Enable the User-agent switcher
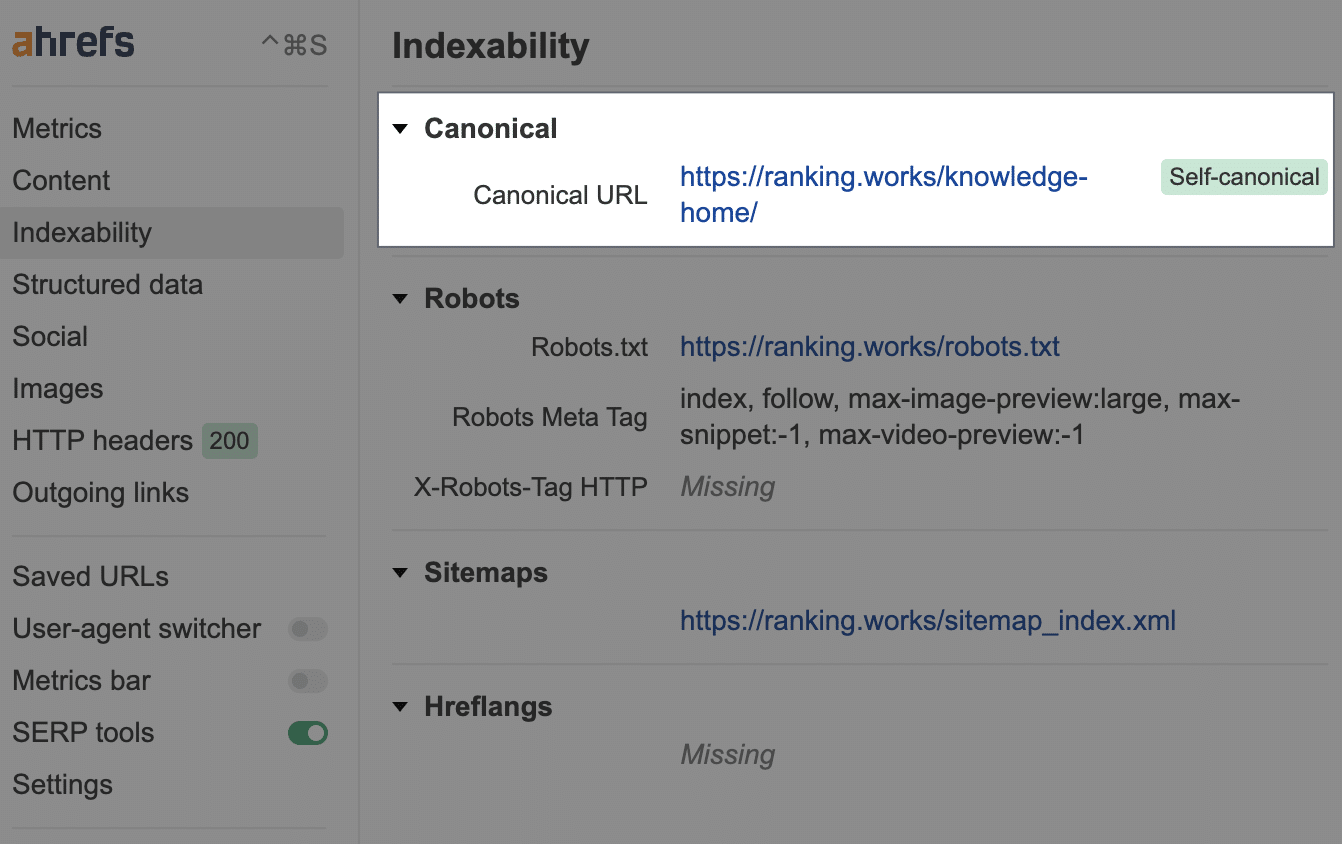 (307, 629)
